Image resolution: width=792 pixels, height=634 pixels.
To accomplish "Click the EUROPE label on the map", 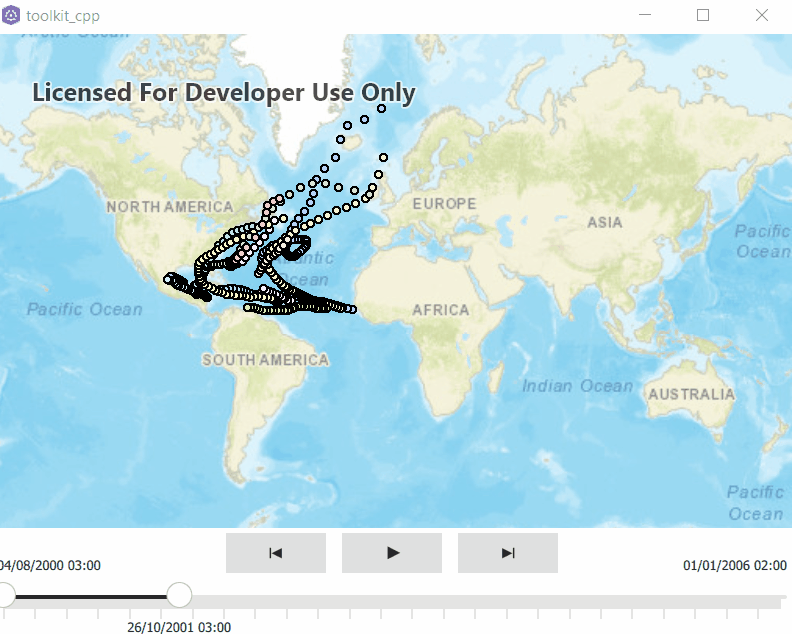I will click(444, 204).
